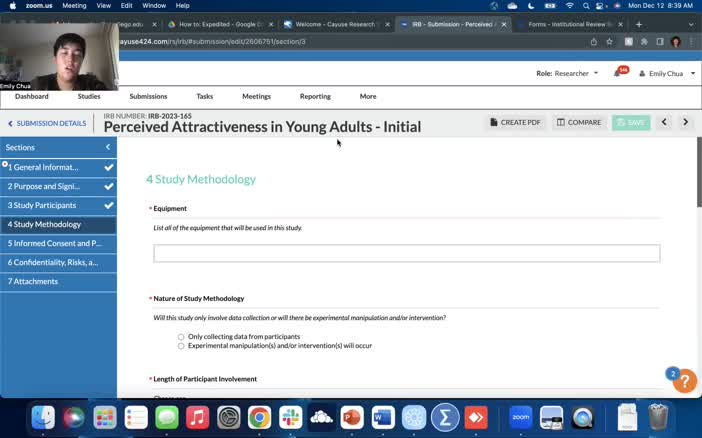Switch to How to: Expedited Google tab
The height and width of the screenshot is (438, 702).
(x=219, y=24)
